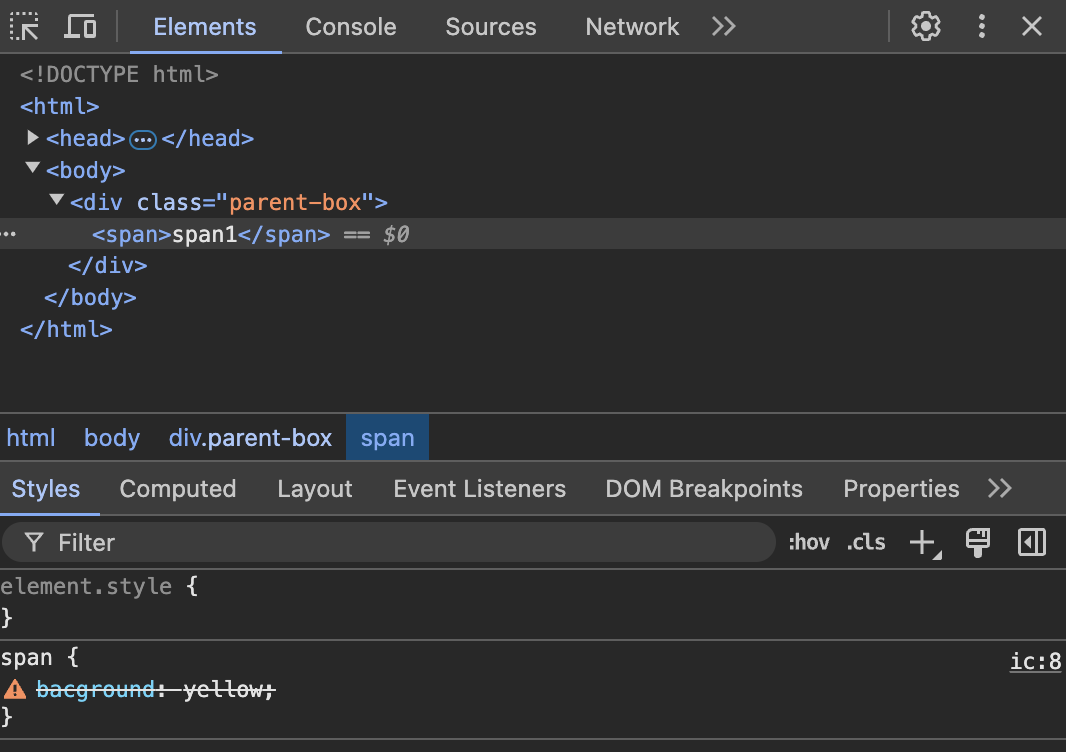Viewport: 1066px width, 752px height.
Task: Toggle the :hov element state panel
Action: click(809, 543)
